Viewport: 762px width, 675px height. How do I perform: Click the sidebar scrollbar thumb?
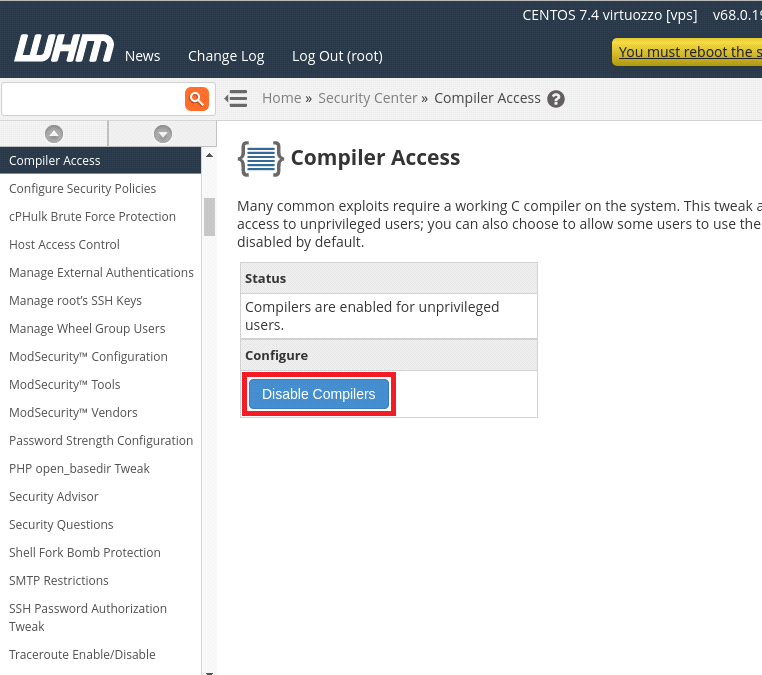click(209, 217)
